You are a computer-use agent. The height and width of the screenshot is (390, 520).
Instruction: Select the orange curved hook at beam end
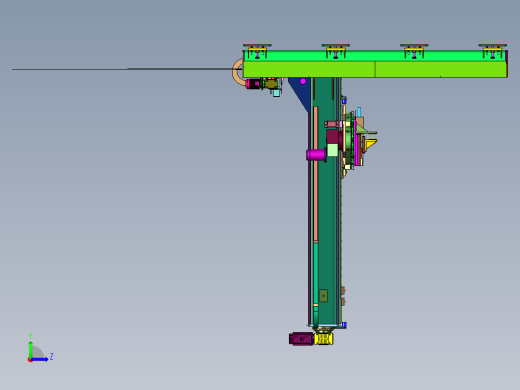(x=238, y=72)
